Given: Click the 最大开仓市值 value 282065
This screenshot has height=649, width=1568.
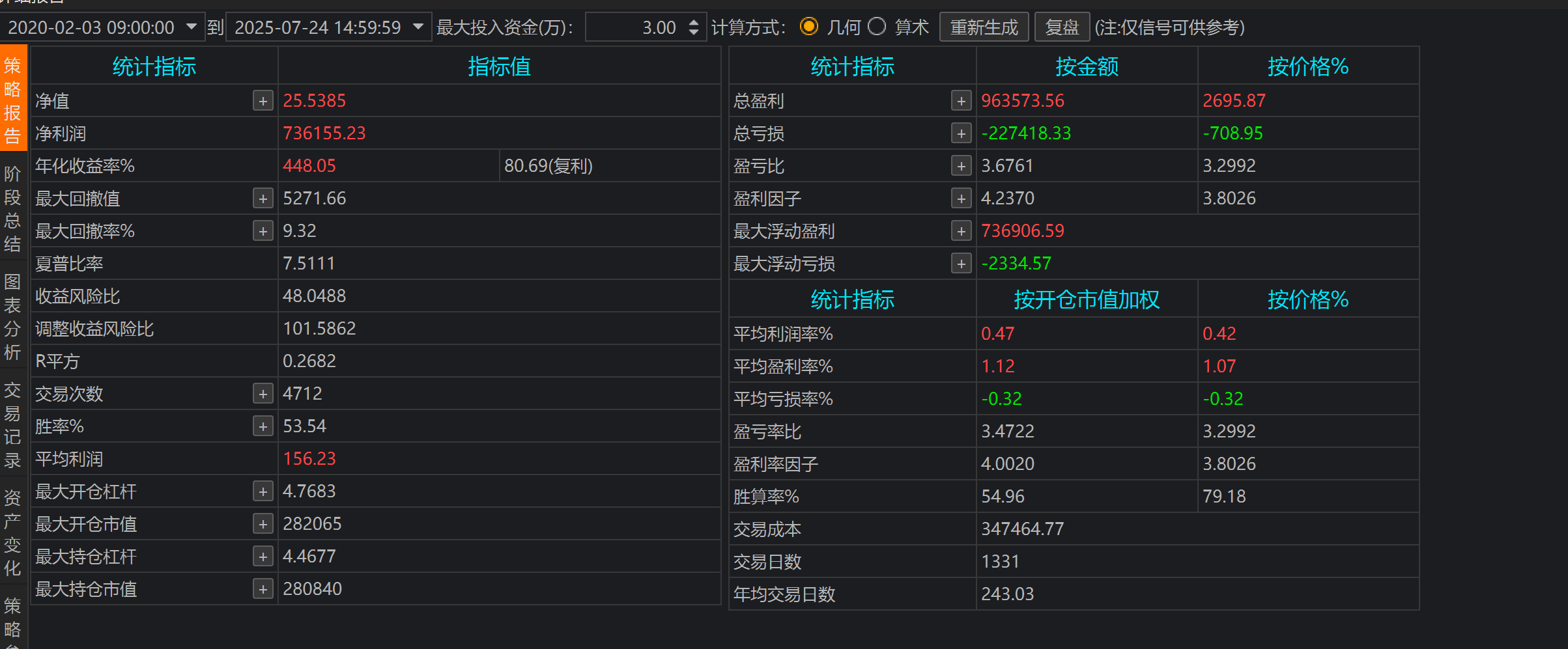Looking at the screenshot, I should [x=312, y=524].
